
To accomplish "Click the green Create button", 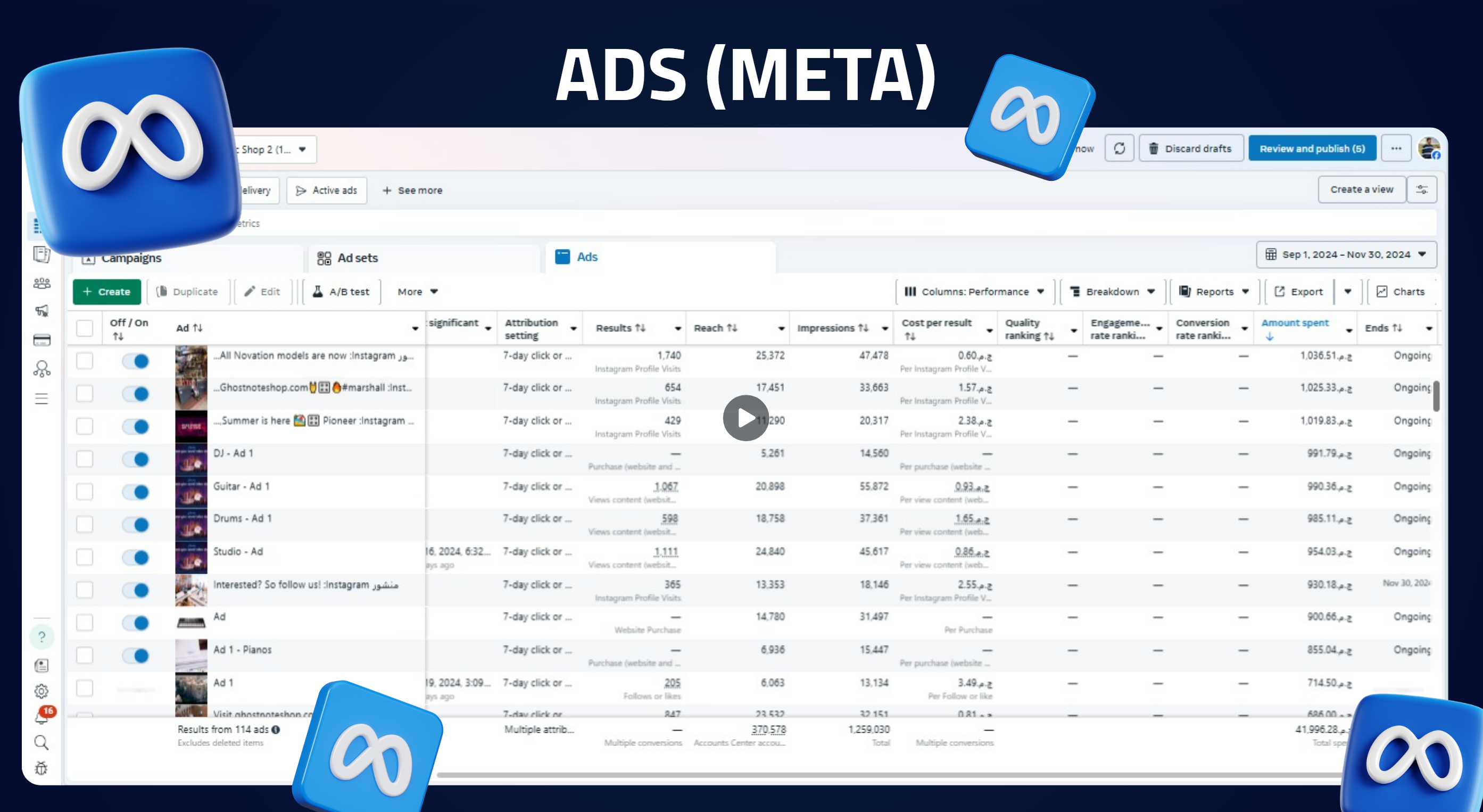I will coord(106,292).
